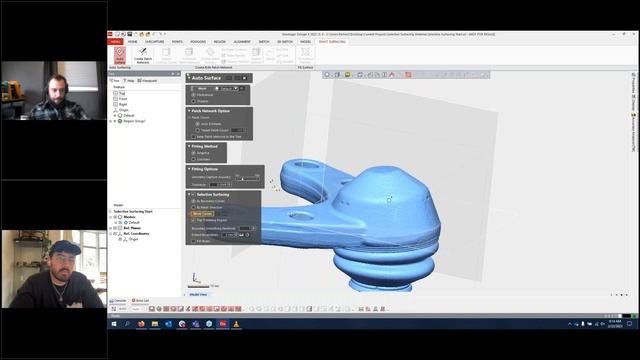Show hidden system tray icons
The width and height of the screenshot is (640, 360).
569,324
